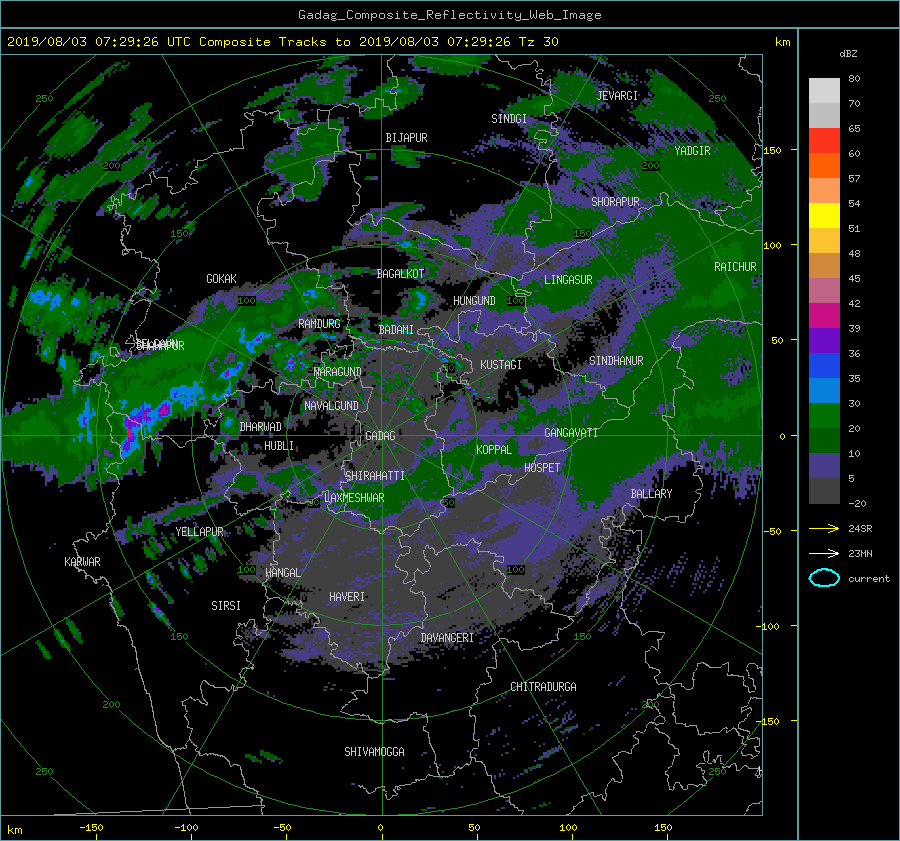Select the light gray 80 dBZ swatch
Viewport: 900px width, 841px height.
[824, 91]
